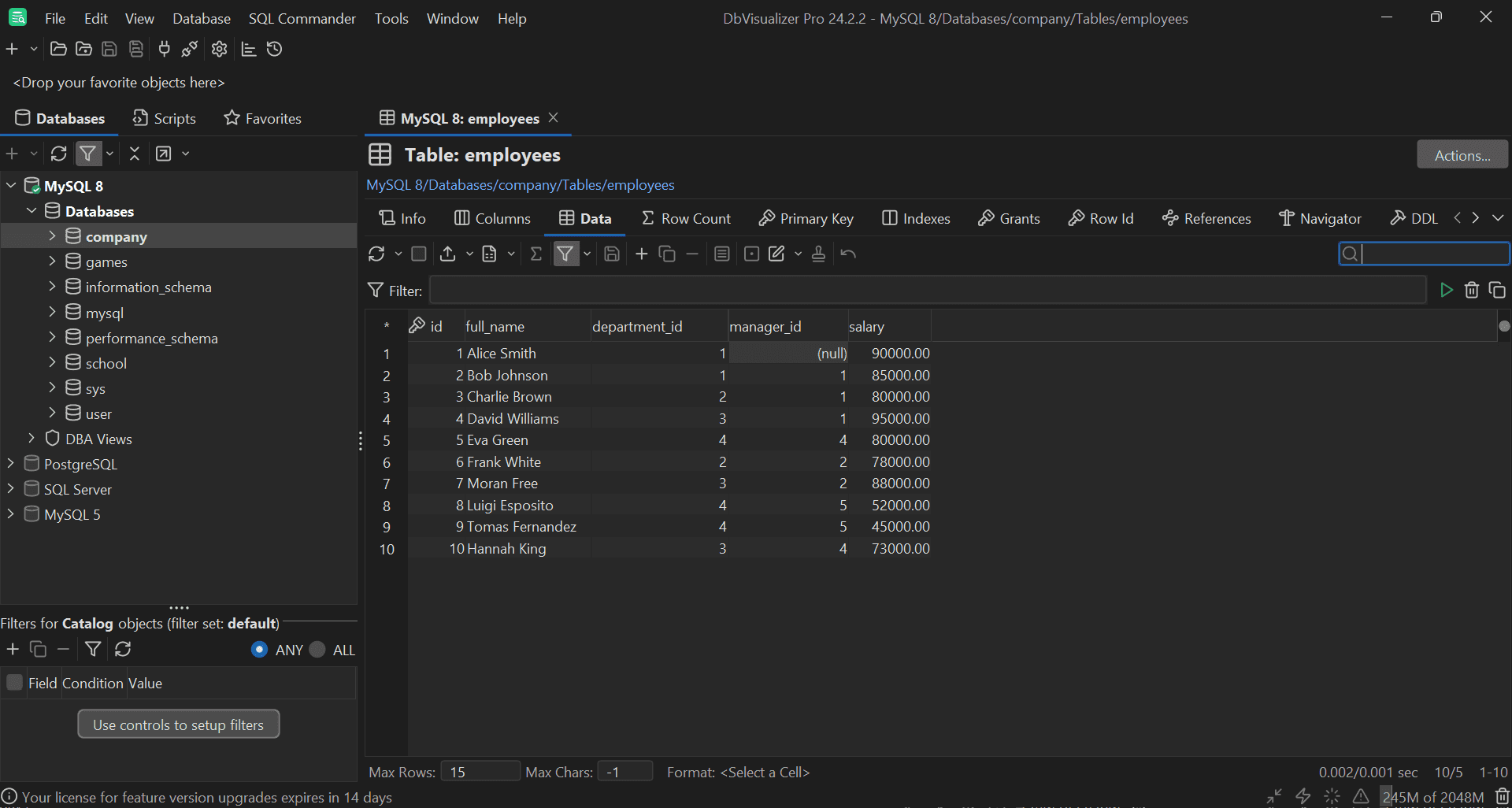Expand the company database node

point(52,235)
